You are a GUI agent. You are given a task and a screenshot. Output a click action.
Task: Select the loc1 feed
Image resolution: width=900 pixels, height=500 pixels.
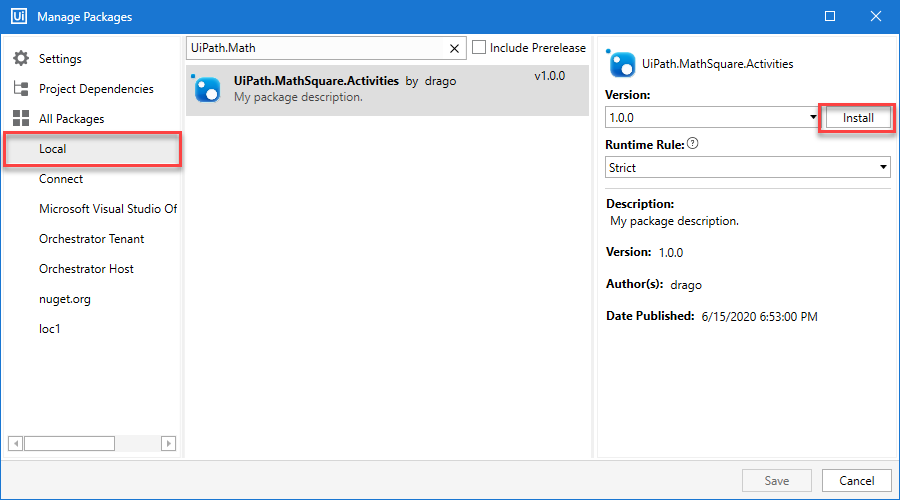[49, 329]
